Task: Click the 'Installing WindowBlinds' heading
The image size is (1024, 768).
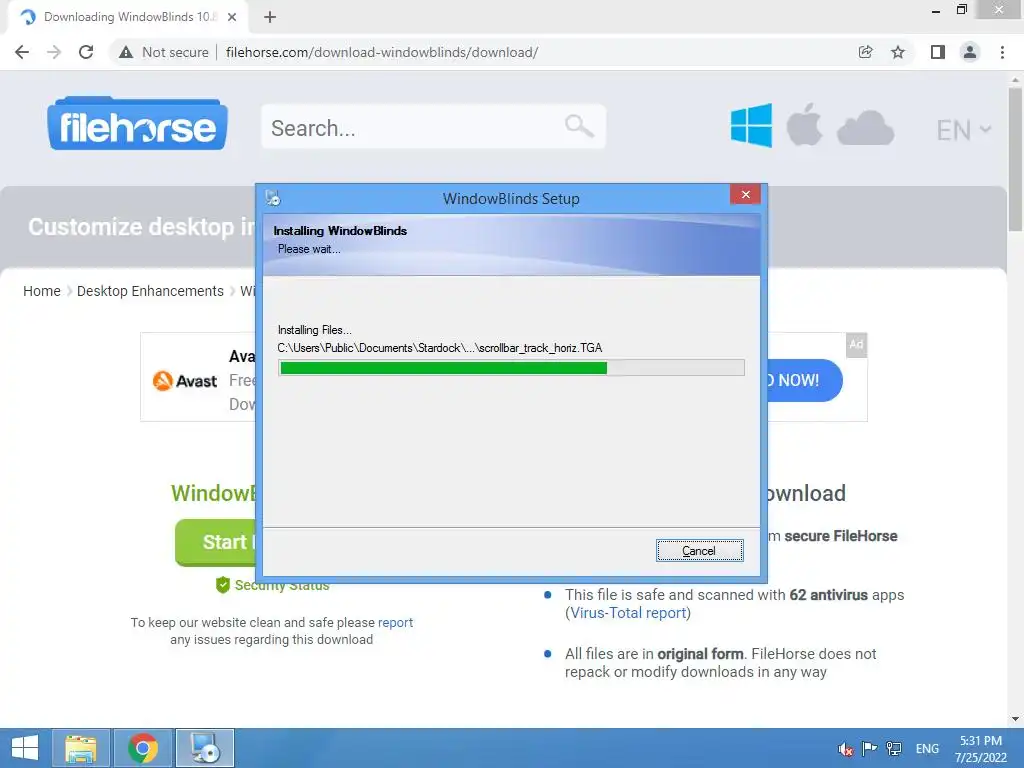Action: [340, 231]
